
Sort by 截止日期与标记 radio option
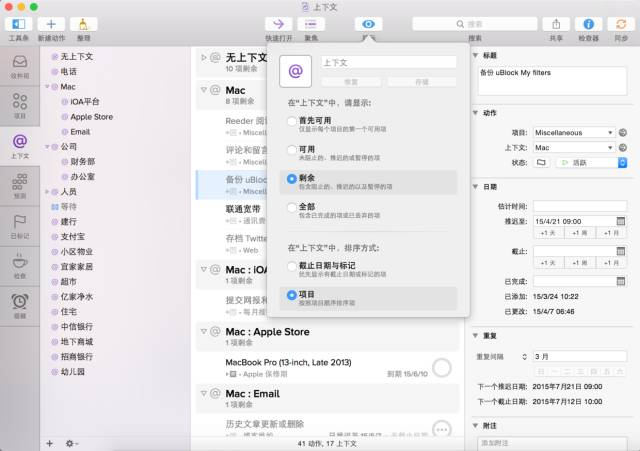(291, 267)
